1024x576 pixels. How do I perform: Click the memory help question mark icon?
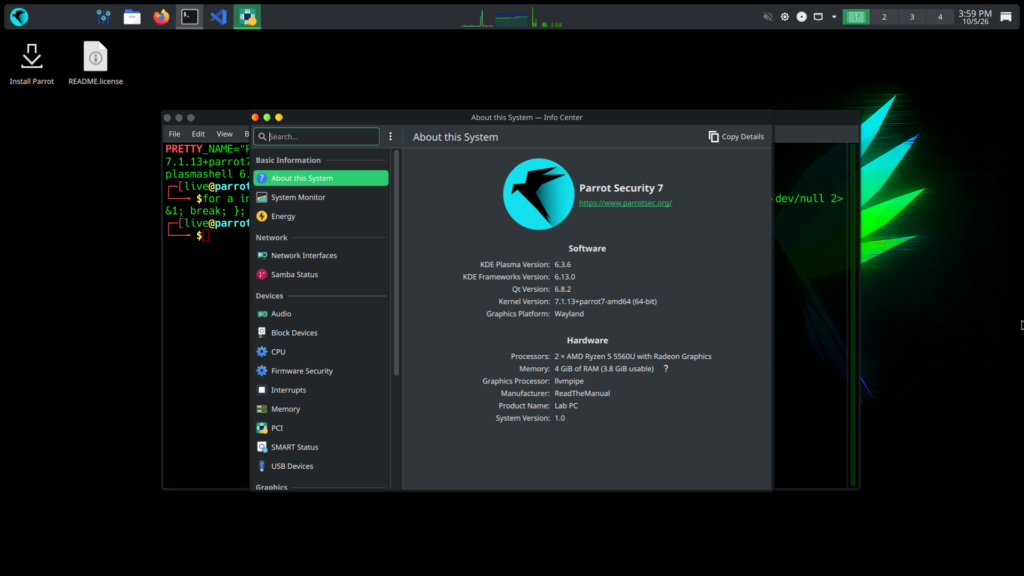pyautogui.click(x=665, y=368)
